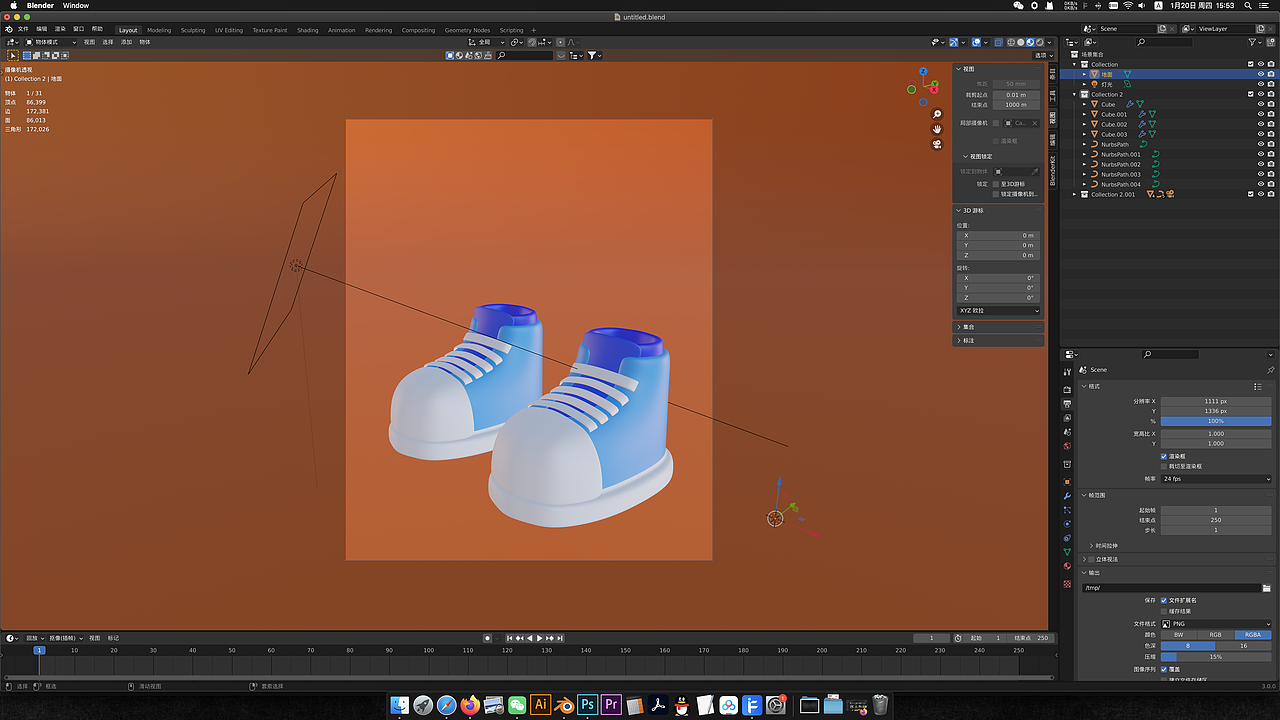
Task: Open Photoshop from the Dock
Action: click(587, 705)
